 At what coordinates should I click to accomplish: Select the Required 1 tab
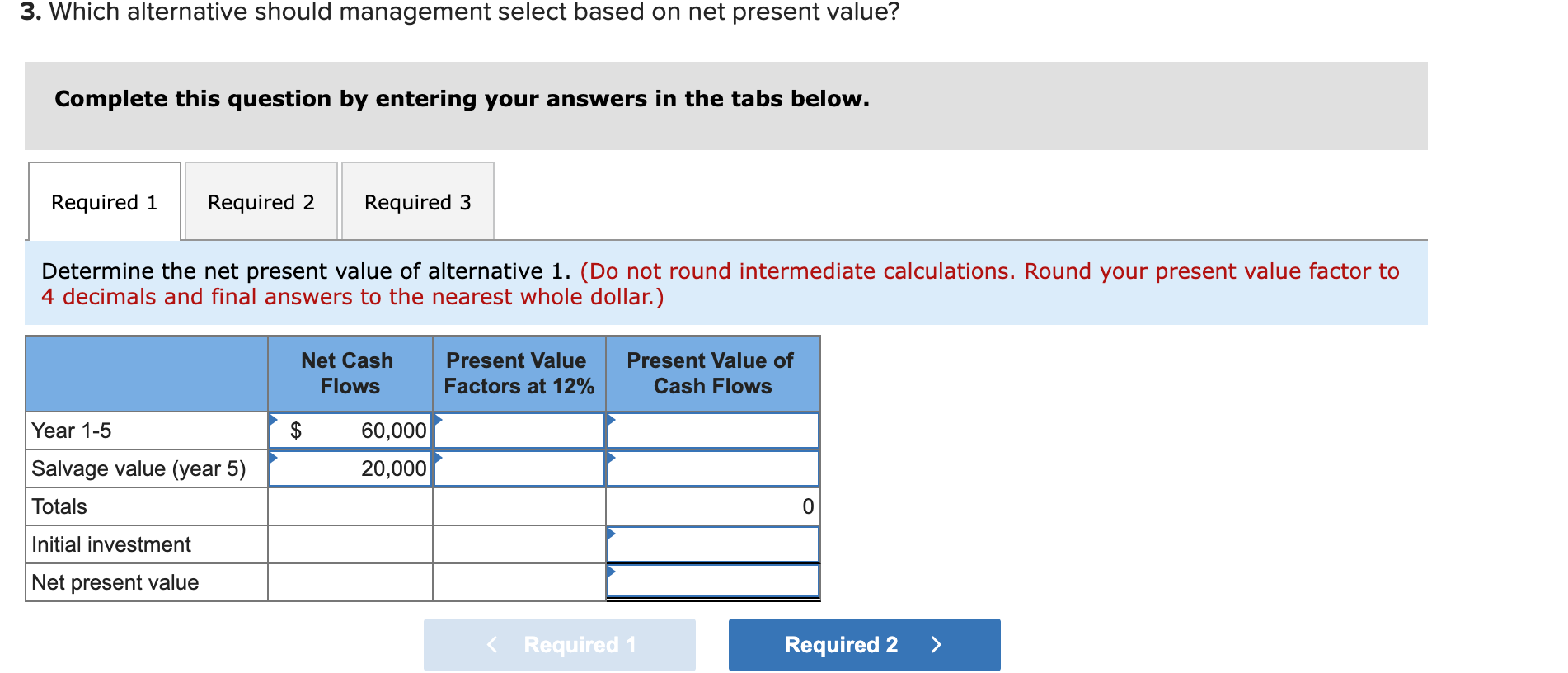click(104, 202)
